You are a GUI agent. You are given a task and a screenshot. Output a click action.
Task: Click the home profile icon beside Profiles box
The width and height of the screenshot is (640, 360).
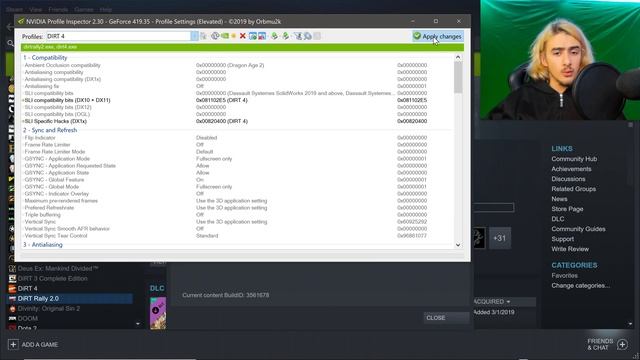tap(203, 36)
